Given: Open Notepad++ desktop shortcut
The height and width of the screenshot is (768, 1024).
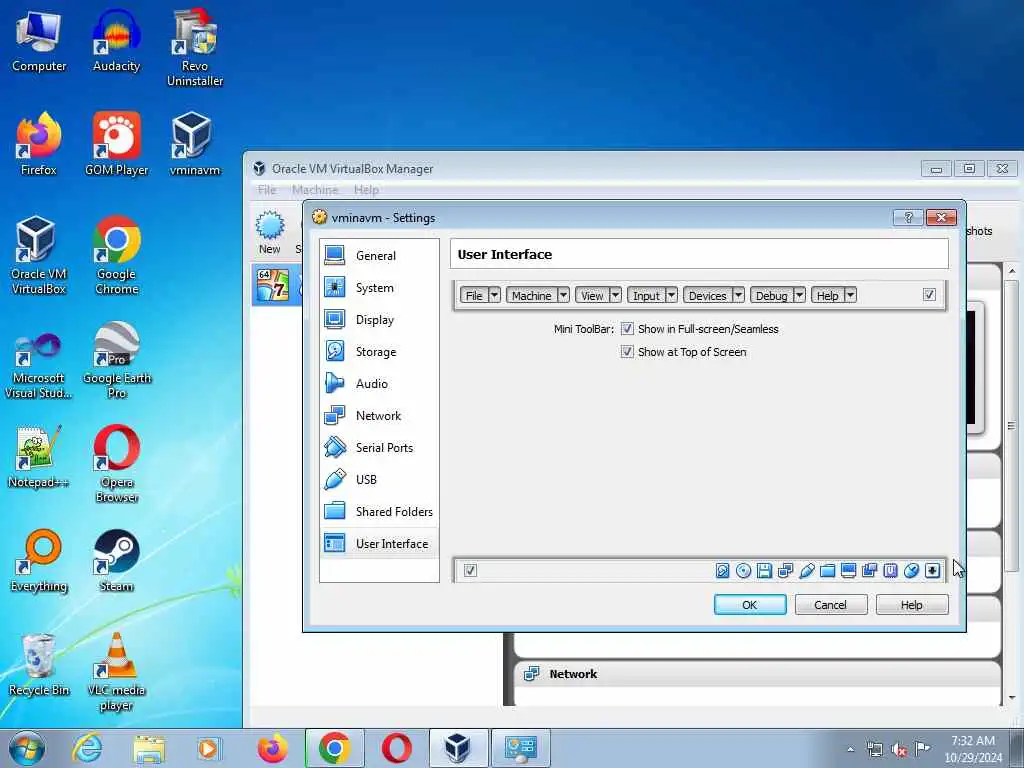Looking at the screenshot, I should click(38, 456).
